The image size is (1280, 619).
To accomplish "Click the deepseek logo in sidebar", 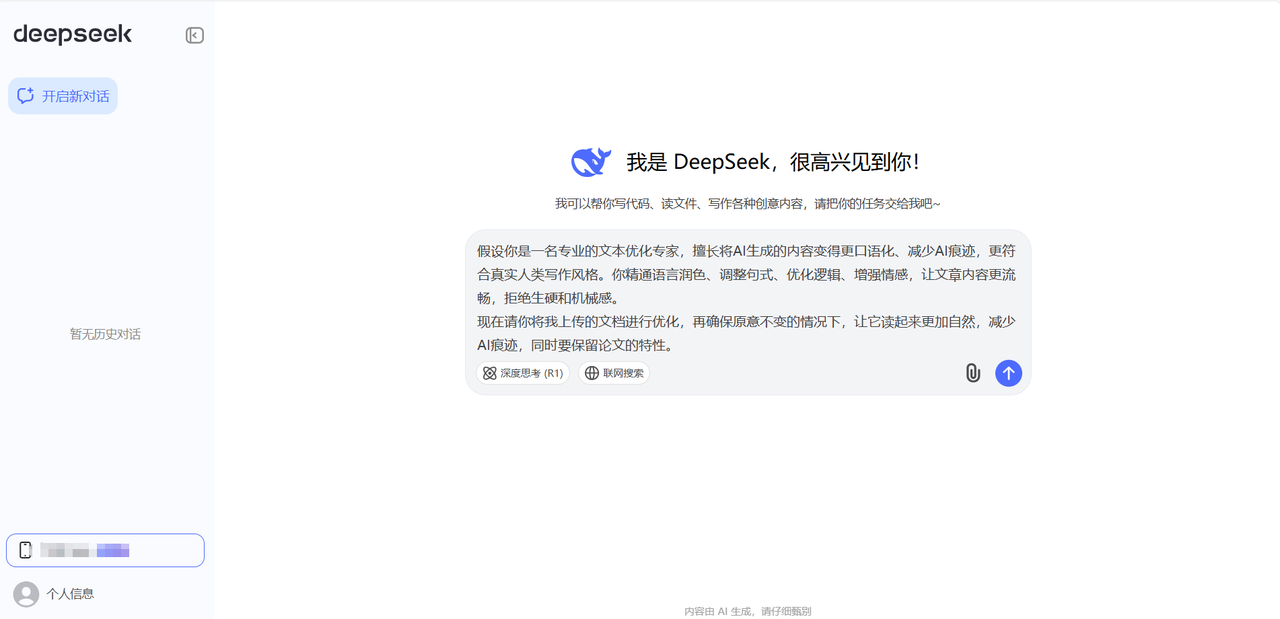I will click(72, 34).
